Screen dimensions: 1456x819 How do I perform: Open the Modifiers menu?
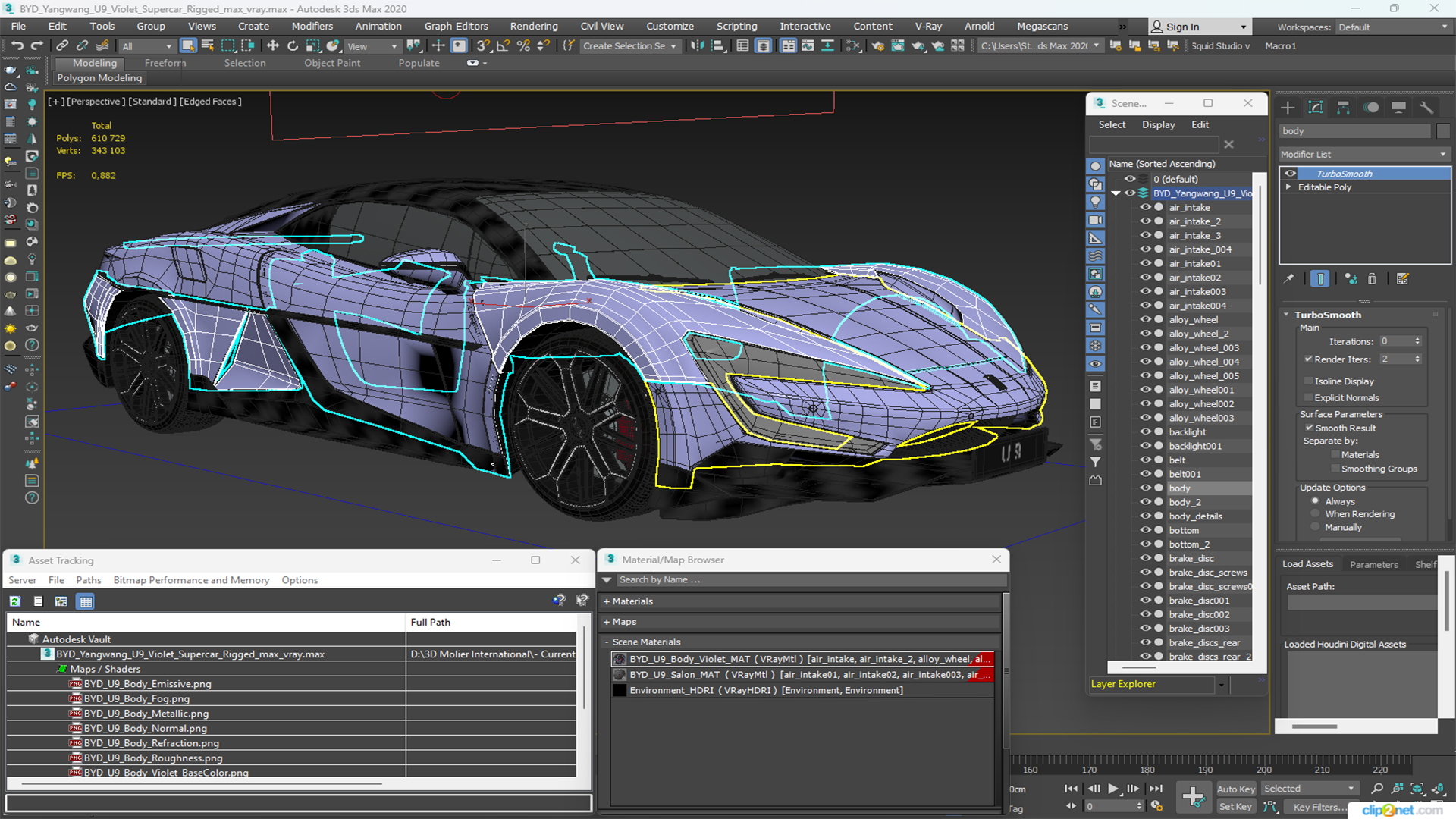pos(312,26)
